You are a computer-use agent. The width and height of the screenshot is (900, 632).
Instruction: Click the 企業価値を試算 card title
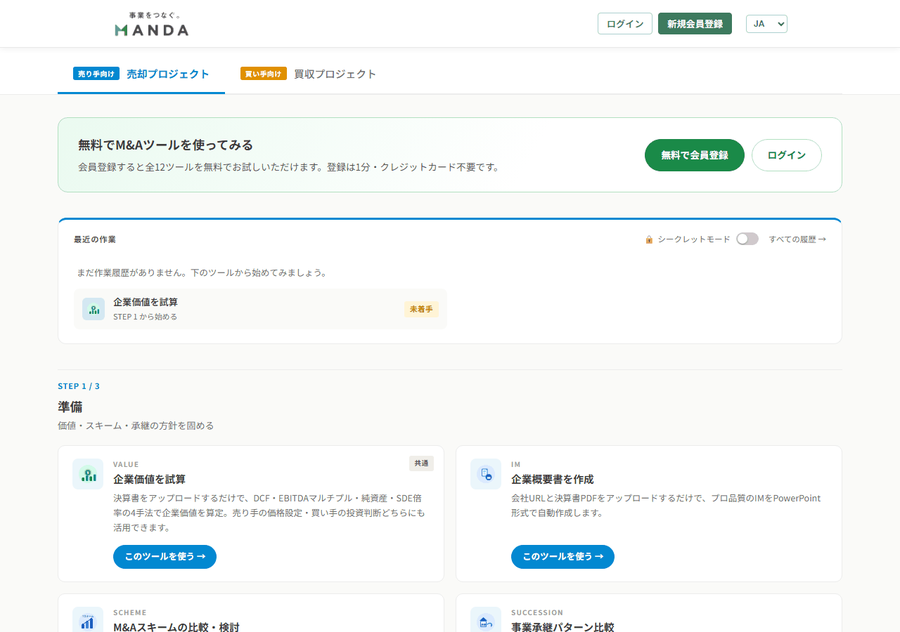pos(149,479)
